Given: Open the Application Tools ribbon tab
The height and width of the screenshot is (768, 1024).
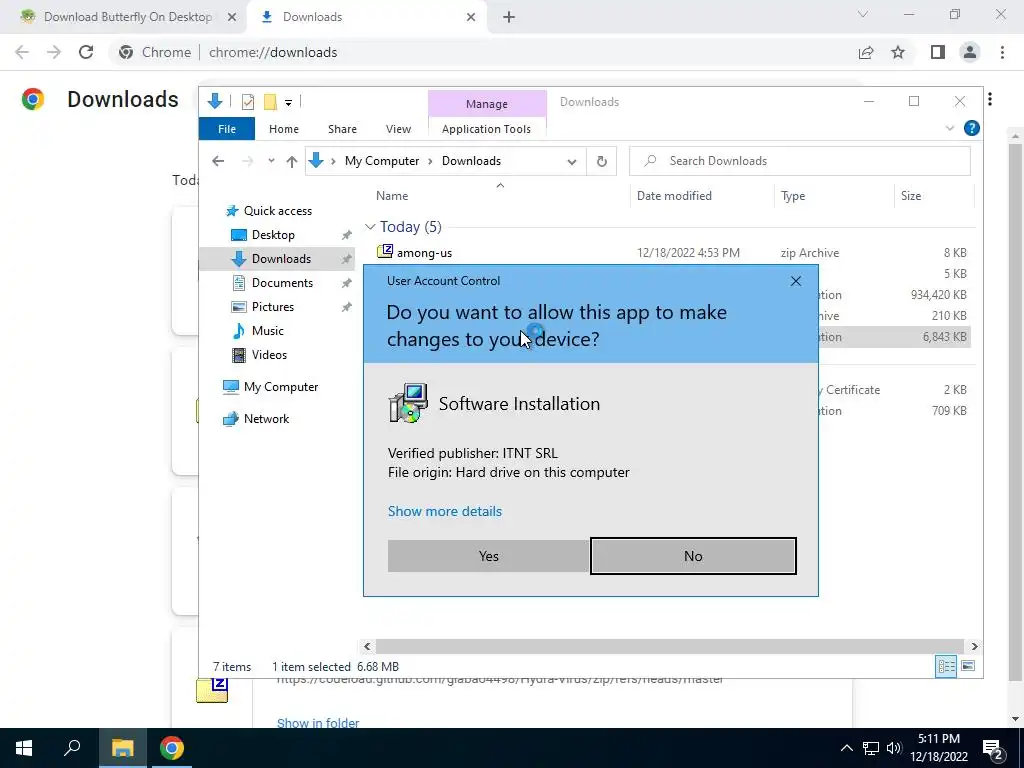Looking at the screenshot, I should [x=487, y=129].
